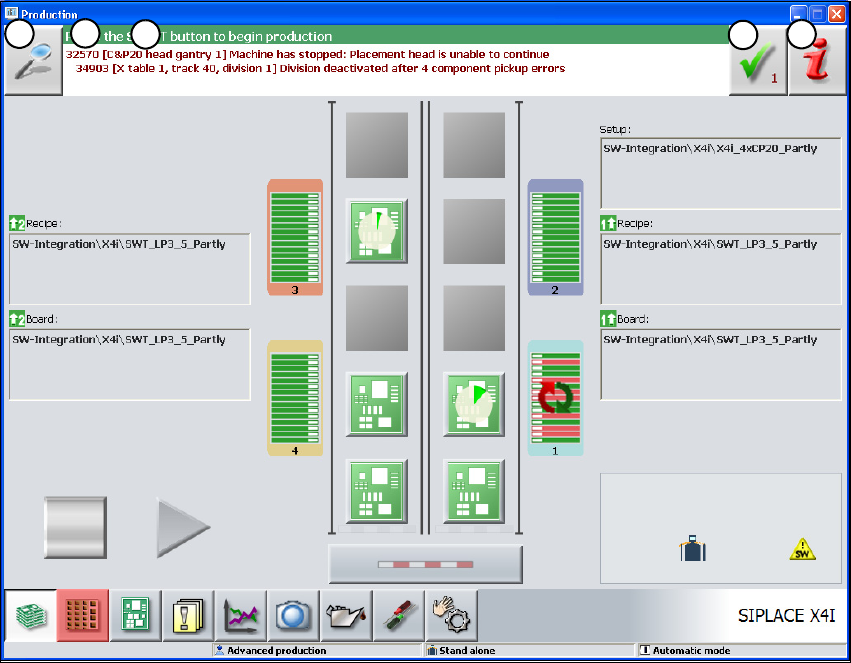Select feeder table 1 with refresh arrows

click(555, 398)
